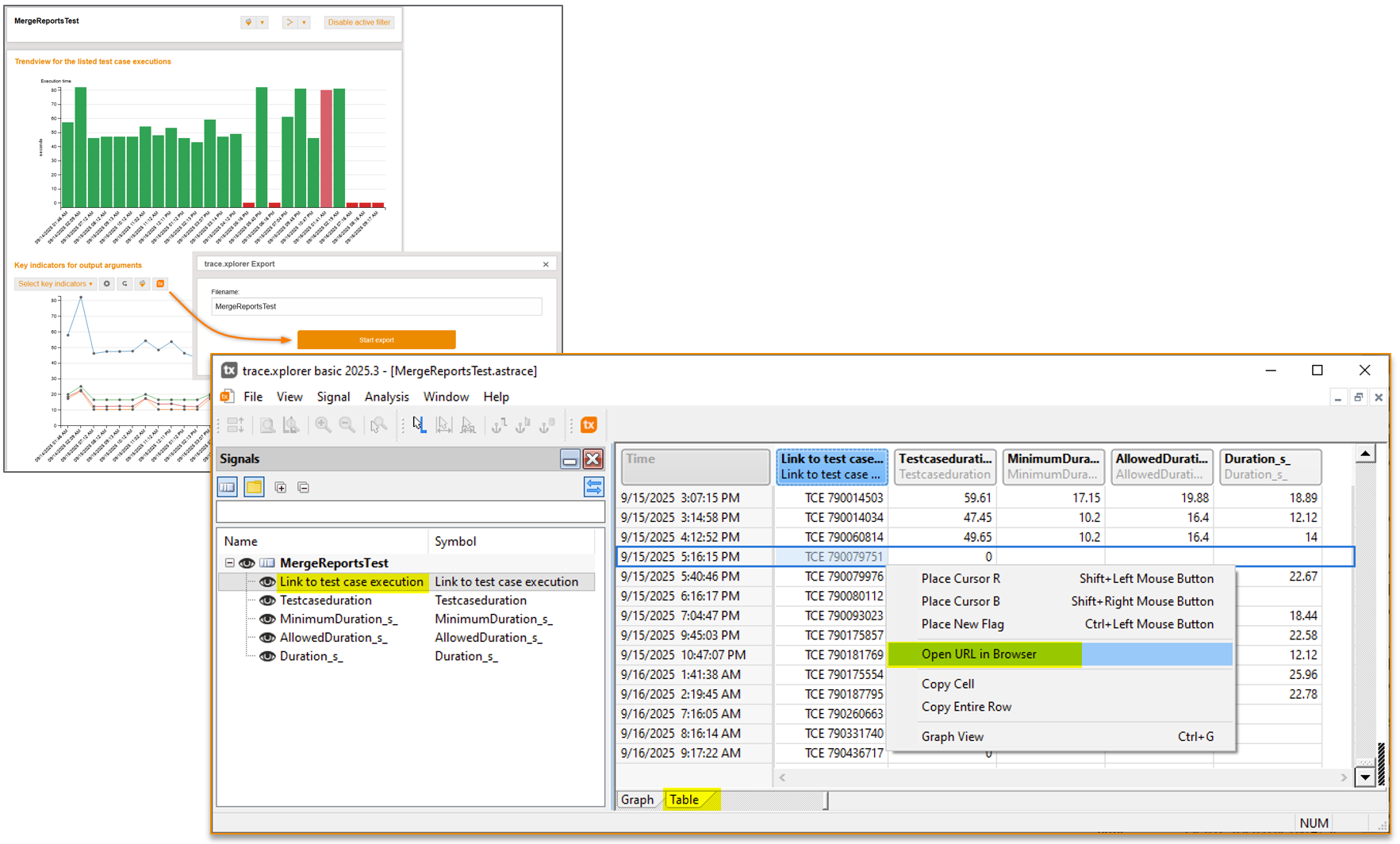Click the orange tx icon in the toolbar
Viewport: 1400px width, 844px height.
(589, 425)
